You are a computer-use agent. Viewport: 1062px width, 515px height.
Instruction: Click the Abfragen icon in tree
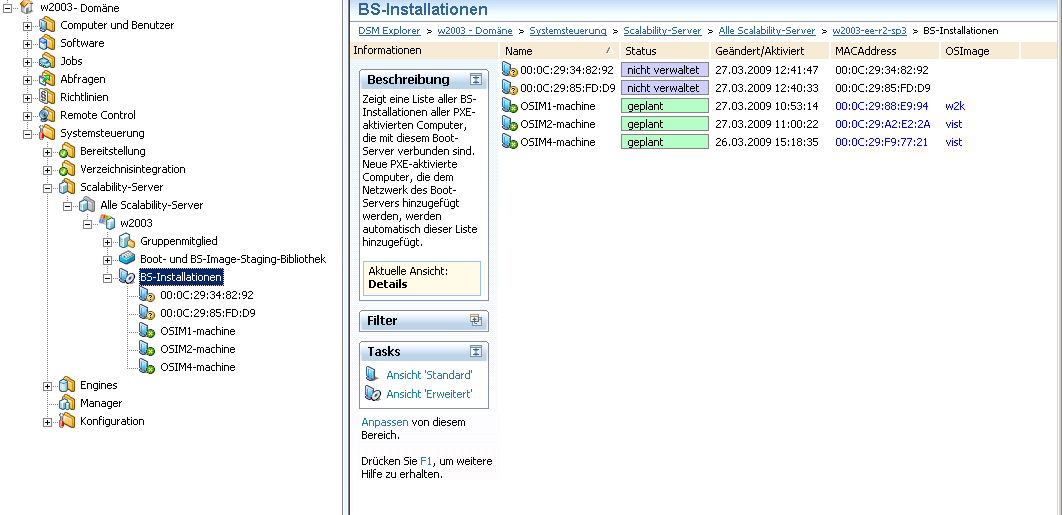(x=47, y=79)
